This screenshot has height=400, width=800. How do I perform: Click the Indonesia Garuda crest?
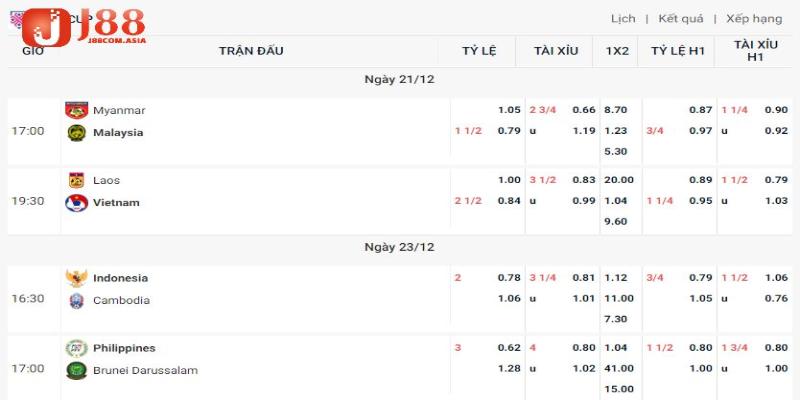77,278
